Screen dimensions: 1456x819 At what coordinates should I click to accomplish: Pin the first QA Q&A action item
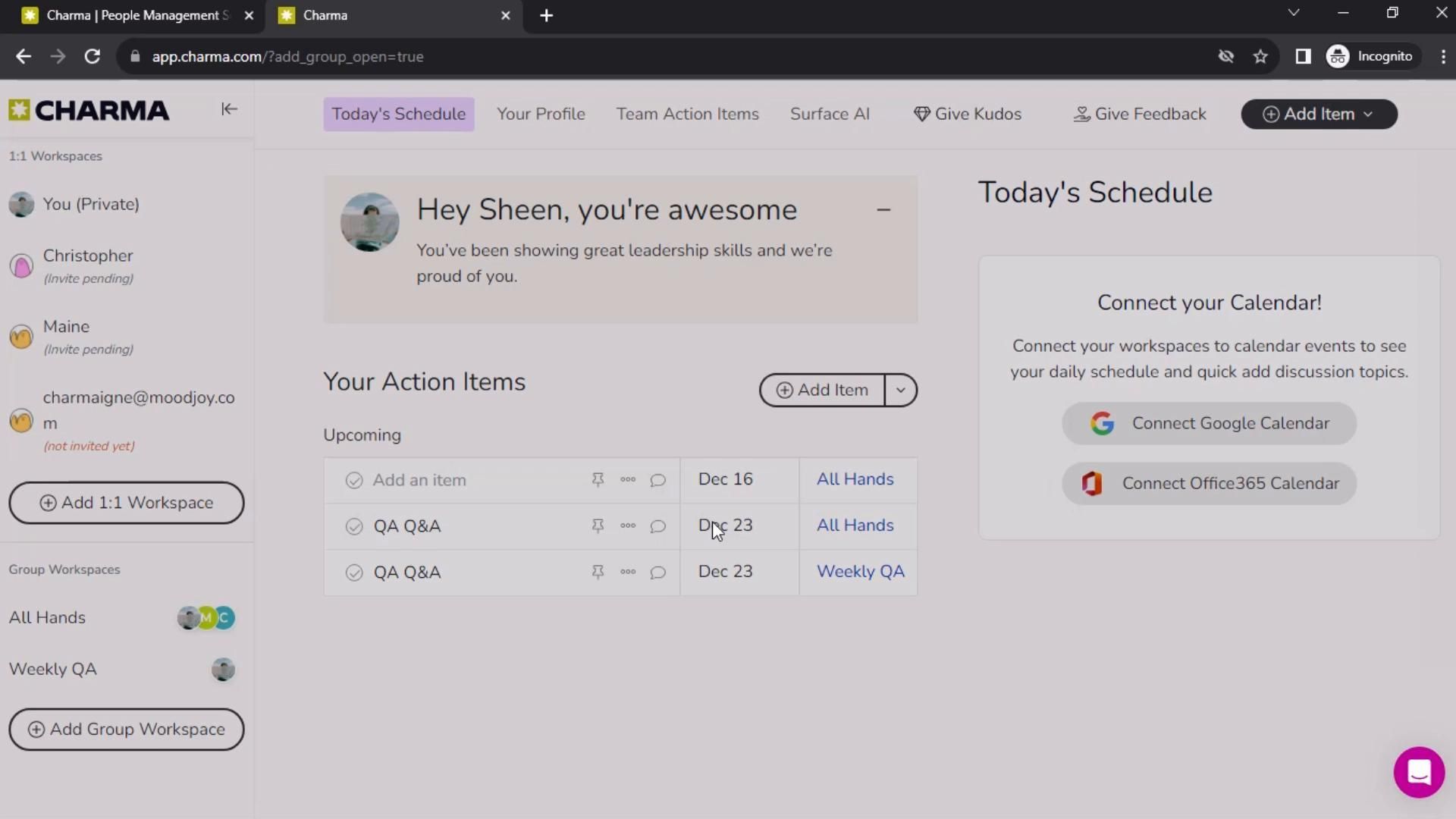pos(598,526)
